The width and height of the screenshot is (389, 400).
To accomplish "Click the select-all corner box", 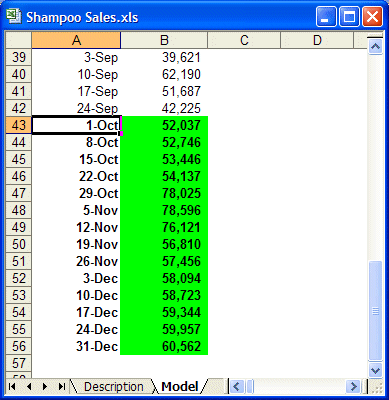I will pyautogui.click(x=19, y=40).
